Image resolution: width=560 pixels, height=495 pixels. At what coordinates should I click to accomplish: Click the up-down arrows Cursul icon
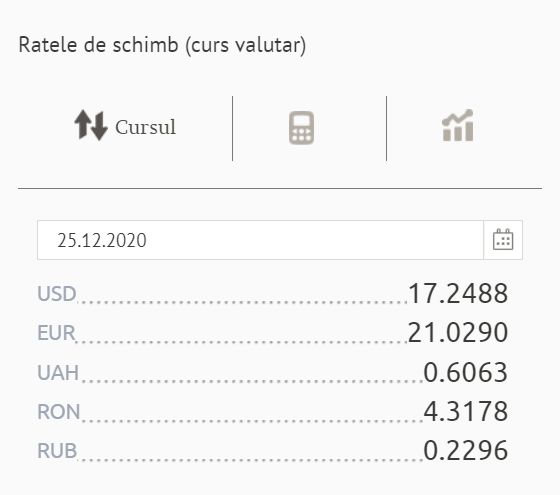pyautogui.click(x=91, y=125)
